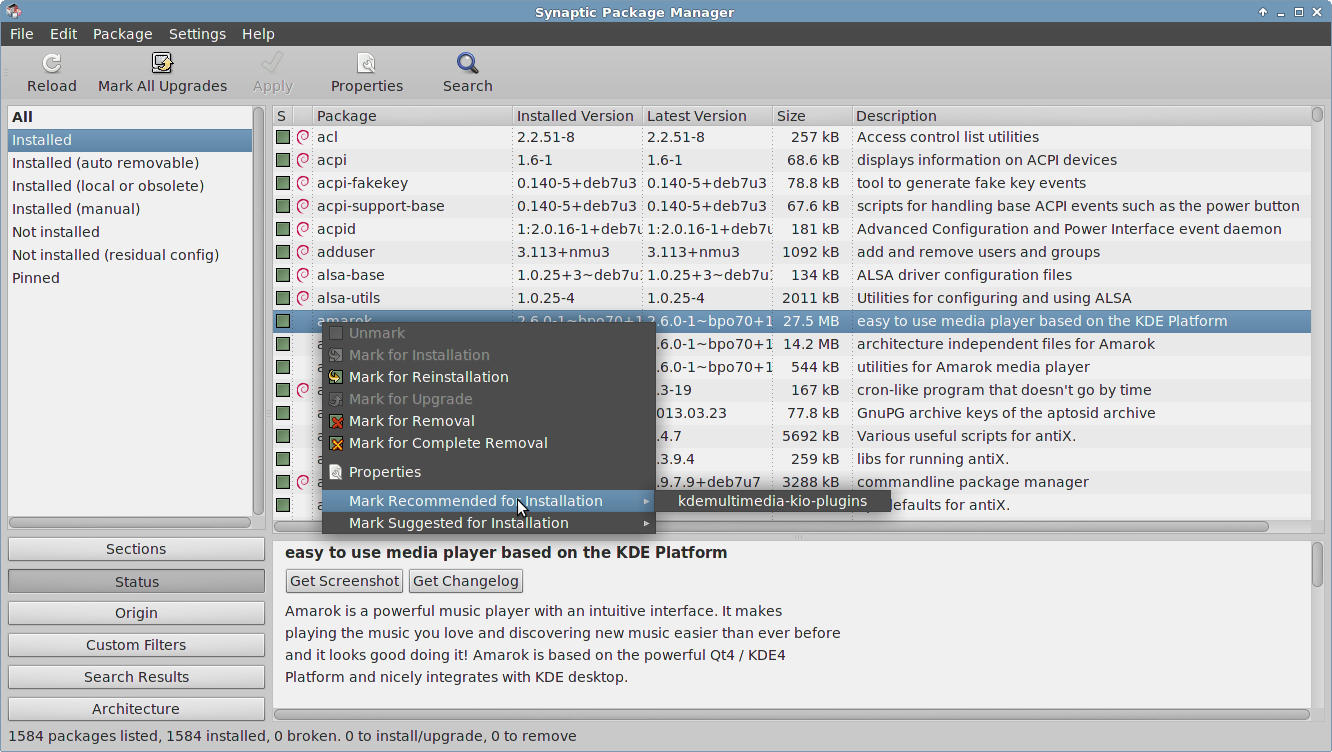Screen dimensions: 1332x752
Task: Click the Sections filter button
Action: 136,549
